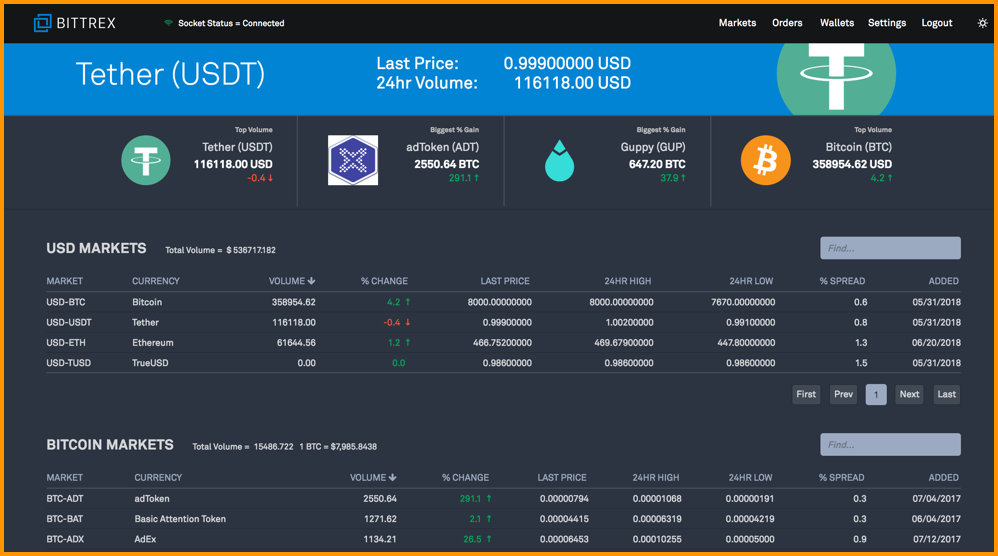Focus the Bitcoin Markets Find field
This screenshot has width=998, height=556.
(890, 445)
